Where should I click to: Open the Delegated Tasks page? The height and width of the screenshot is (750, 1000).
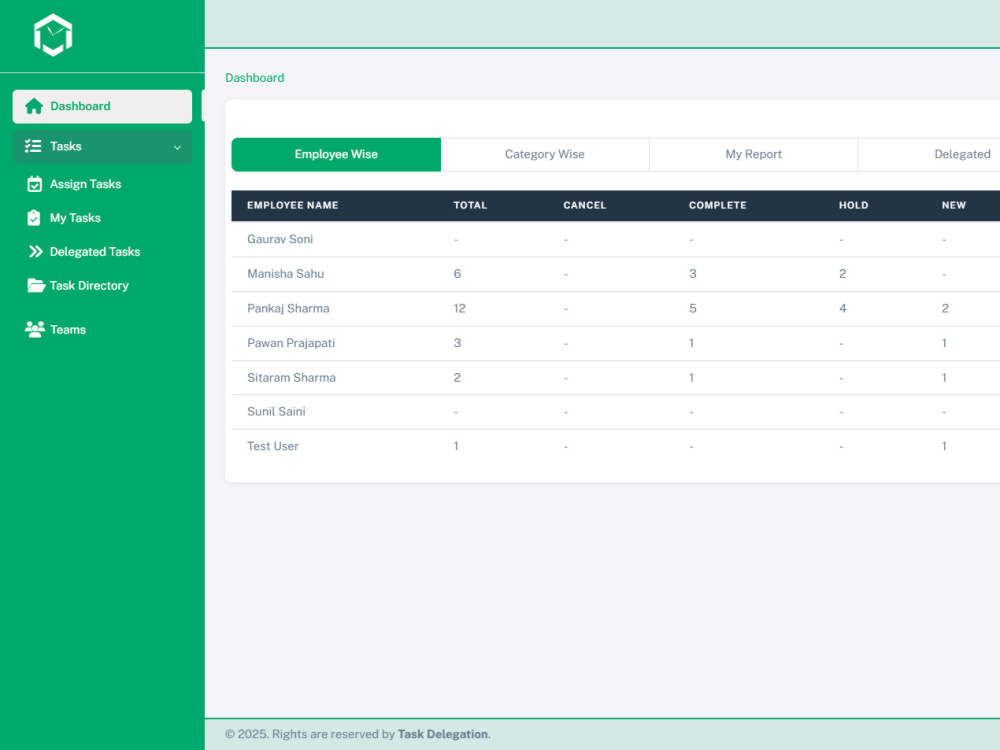coord(95,252)
